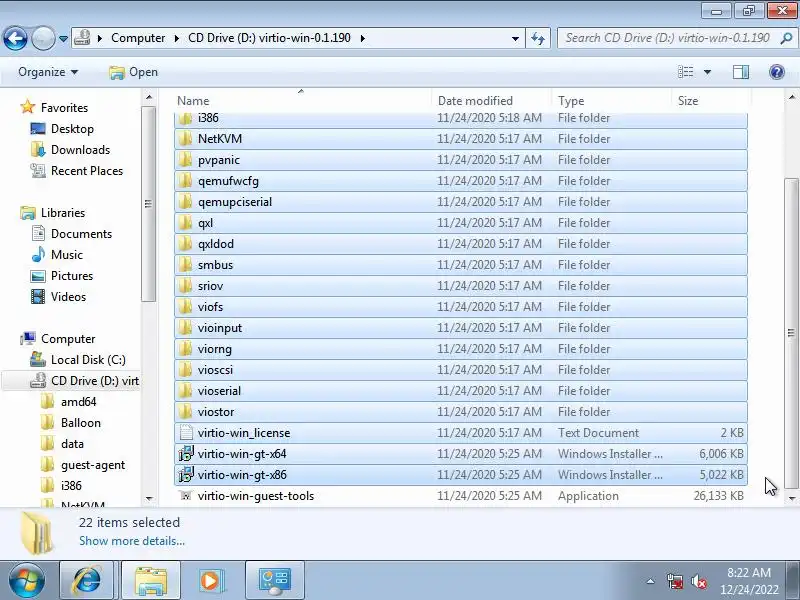Image resolution: width=800 pixels, height=600 pixels.
Task: Select the vioinput folder name
Action: pyautogui.click(x=220, y=328)
